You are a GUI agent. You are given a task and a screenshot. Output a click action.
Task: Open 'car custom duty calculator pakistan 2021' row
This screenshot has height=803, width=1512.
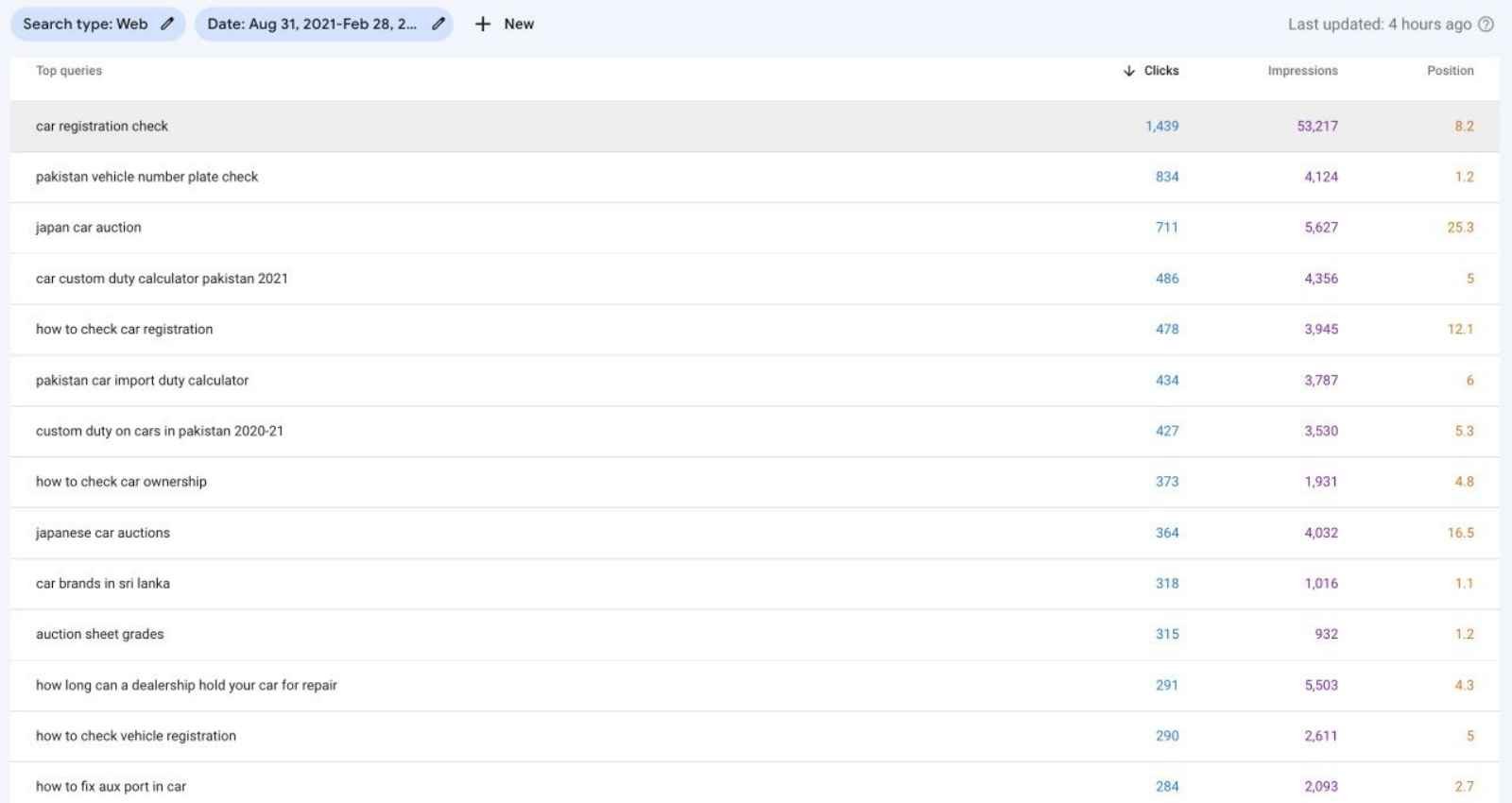tap(162, 279)
